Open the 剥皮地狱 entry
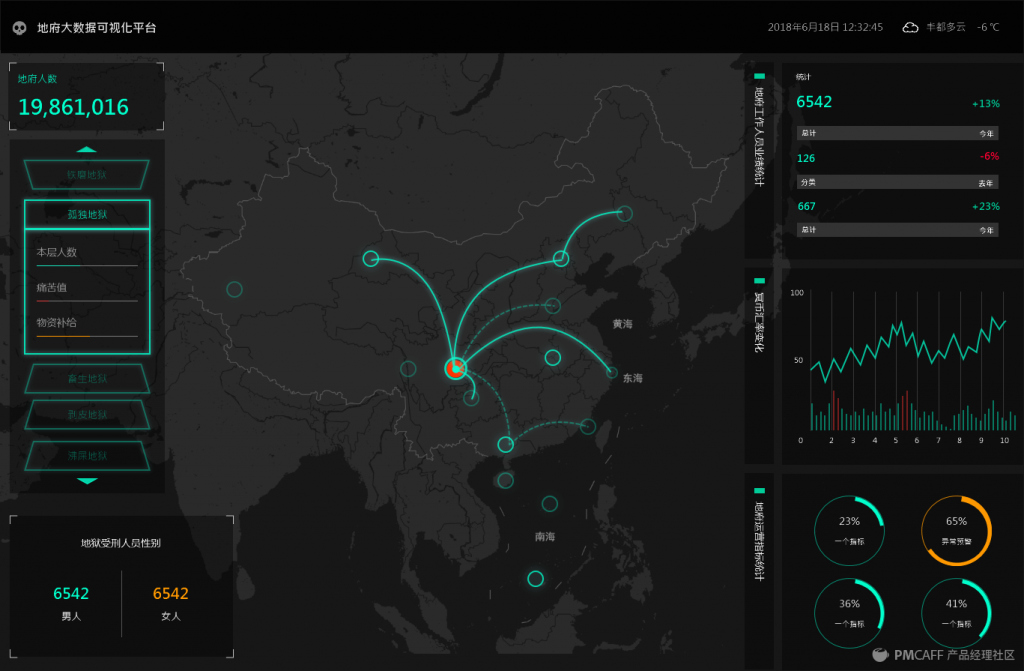1024x671 pixels. 87,414
